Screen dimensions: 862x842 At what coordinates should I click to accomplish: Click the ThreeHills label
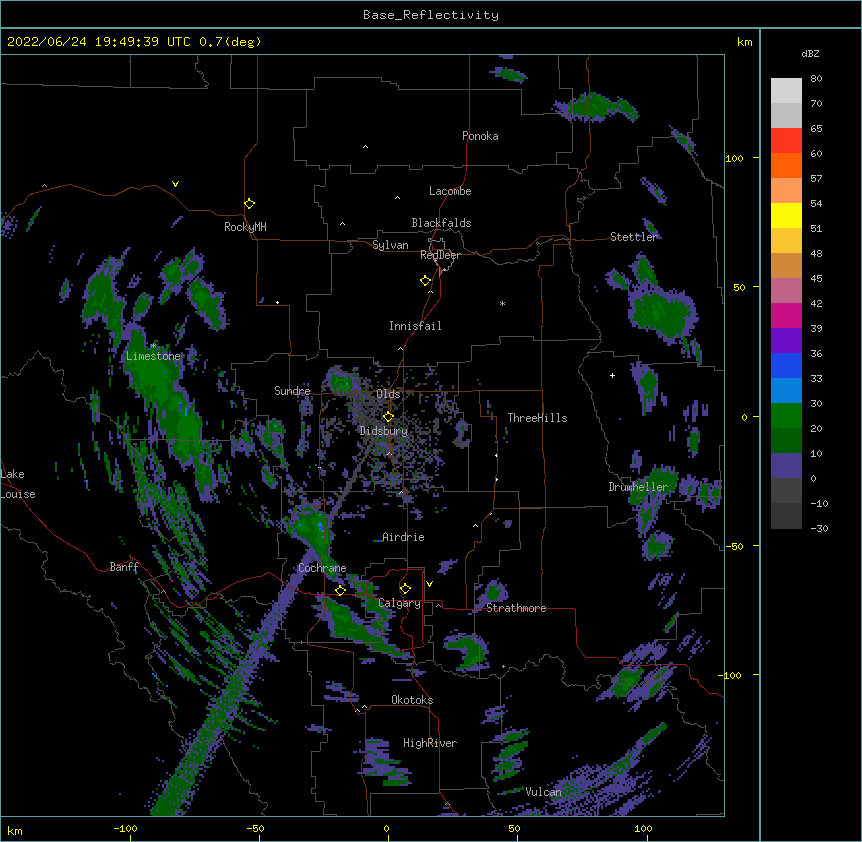pos(538,418)
